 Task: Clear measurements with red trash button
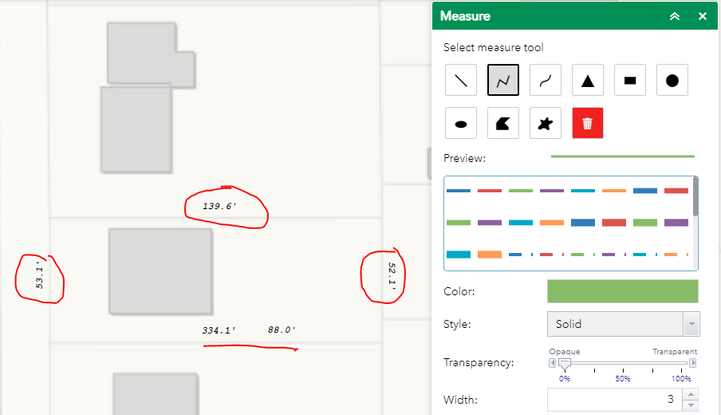click(x=588, y=123)
